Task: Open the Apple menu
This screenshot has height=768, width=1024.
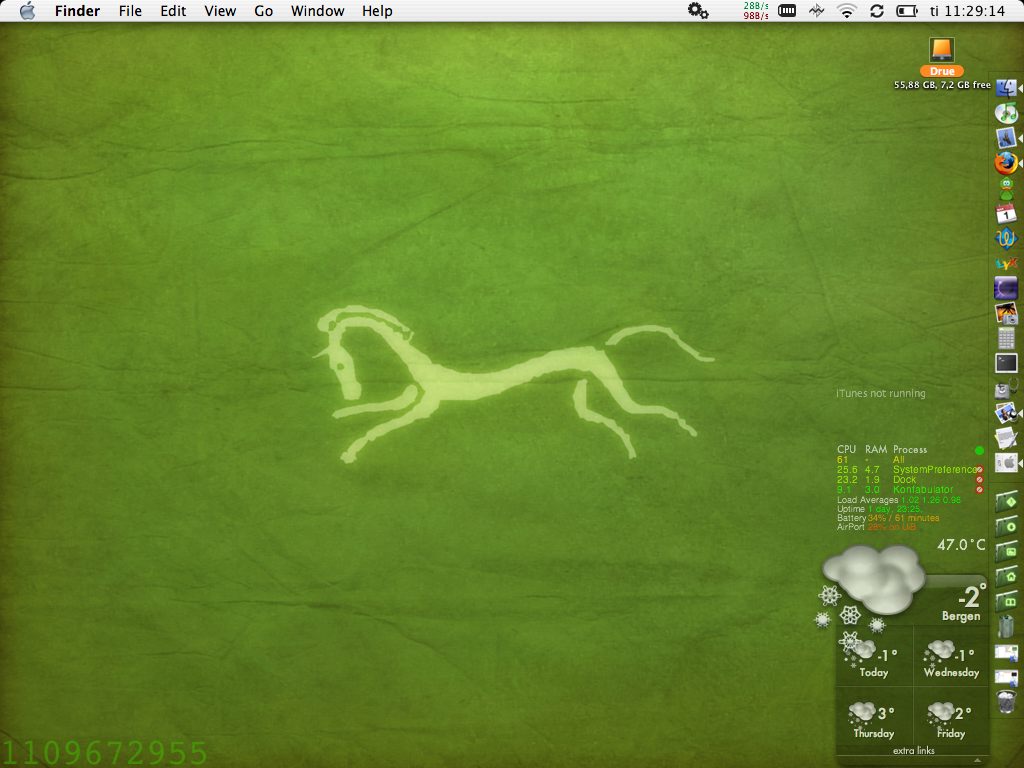Action: (x=27, y=10)
